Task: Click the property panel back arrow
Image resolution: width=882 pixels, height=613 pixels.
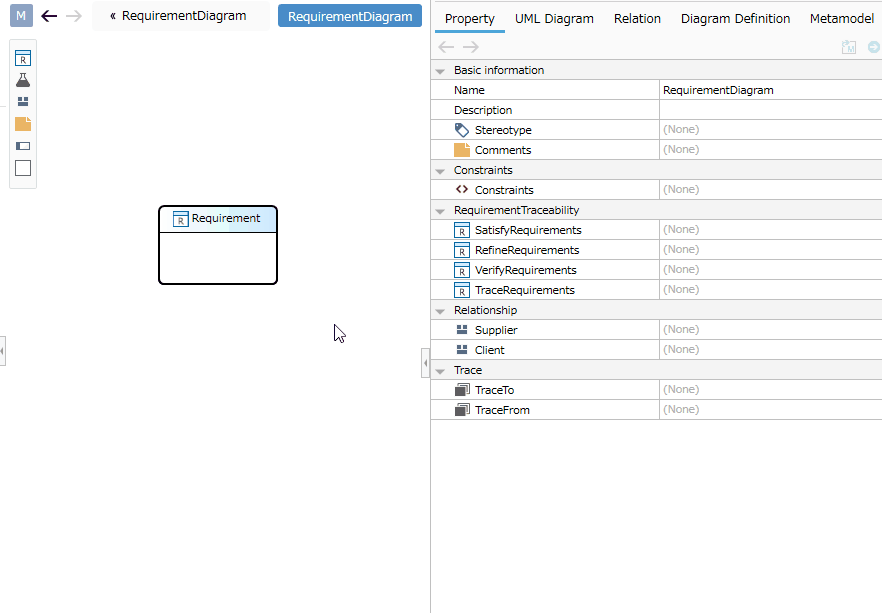Action: tap(446, 47)
